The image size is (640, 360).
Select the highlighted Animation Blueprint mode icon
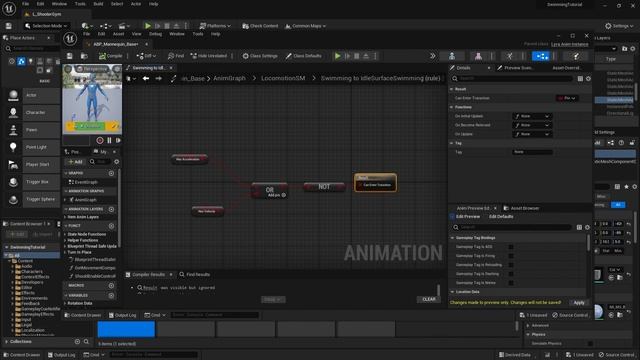click(540, 56)
